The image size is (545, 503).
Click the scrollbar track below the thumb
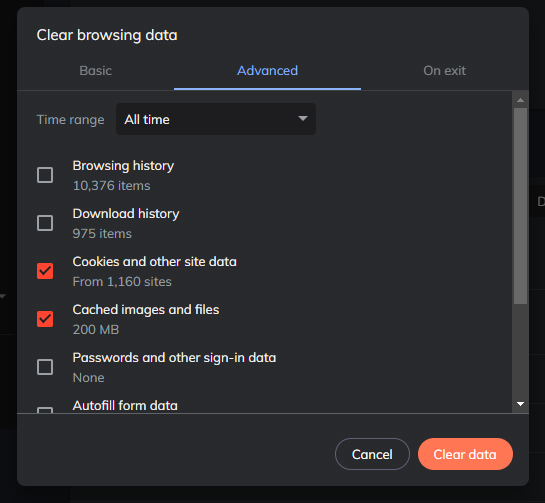pos(520,351)
